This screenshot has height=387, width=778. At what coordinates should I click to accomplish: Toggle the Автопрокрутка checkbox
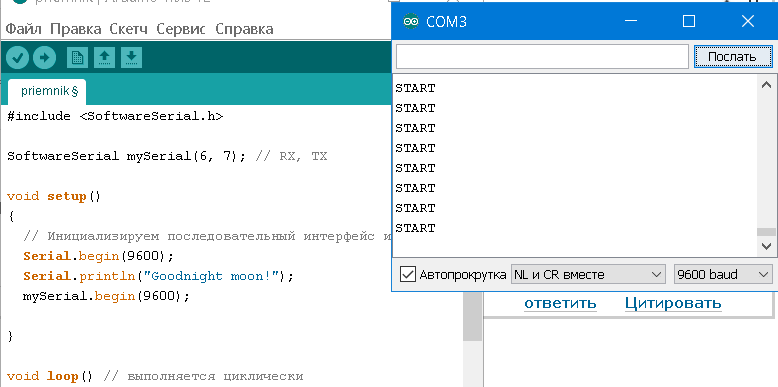point(407,274)
